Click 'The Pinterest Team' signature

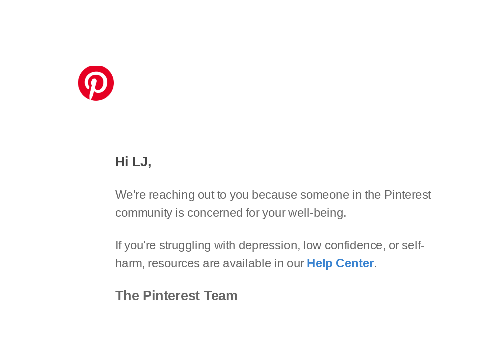coord(176,295)
